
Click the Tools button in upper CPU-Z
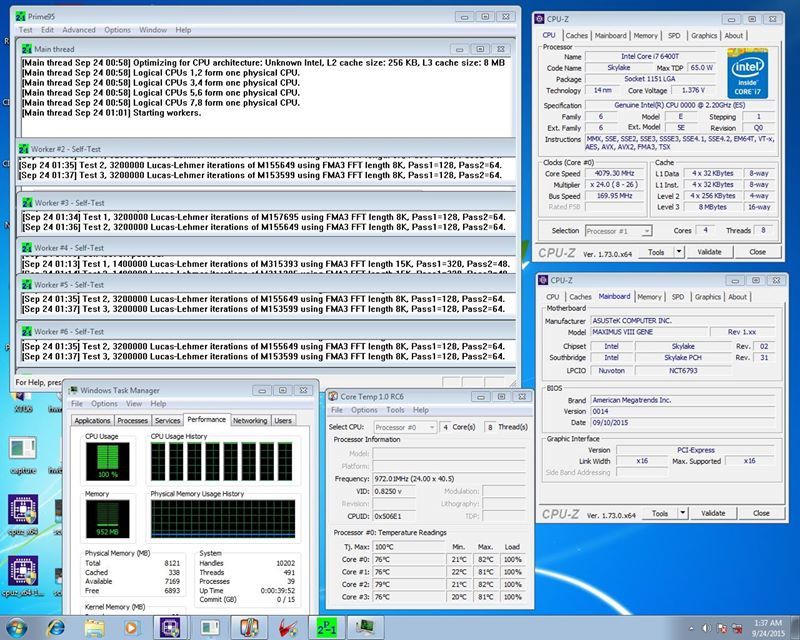(x=656, y=252)
